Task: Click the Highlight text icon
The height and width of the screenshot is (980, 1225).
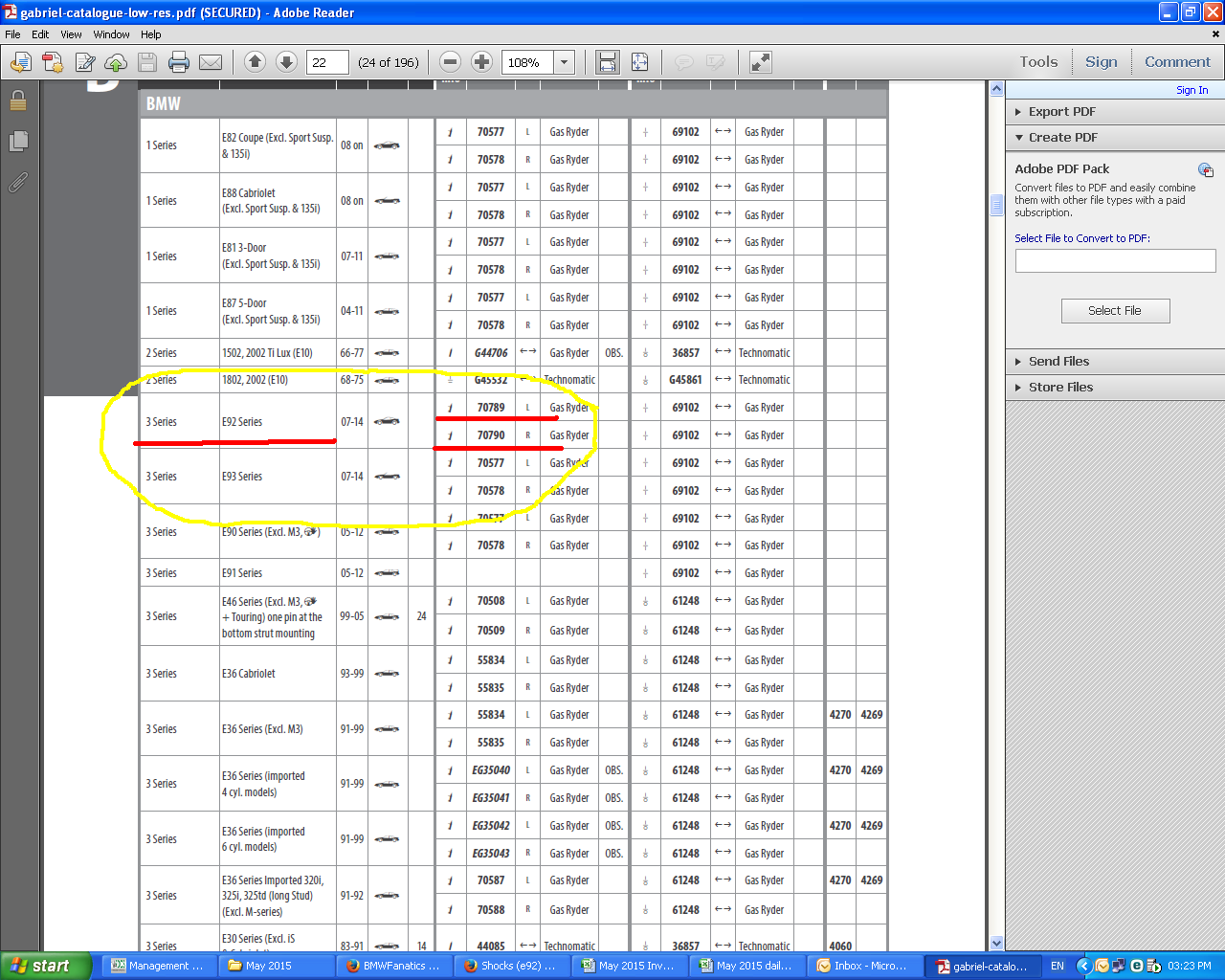Action: point(715,62)
